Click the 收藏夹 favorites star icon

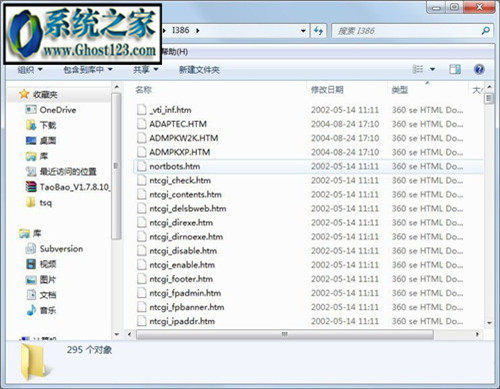click(24, 94)
